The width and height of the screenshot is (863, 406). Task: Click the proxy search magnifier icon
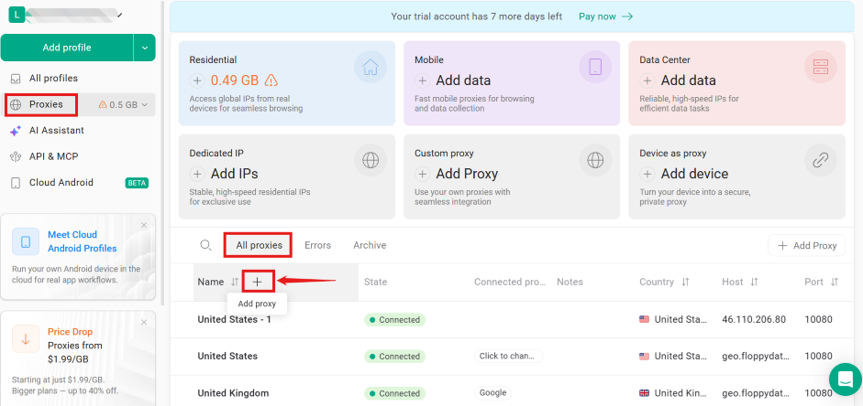pyautogui.click(x=205, y=245)
